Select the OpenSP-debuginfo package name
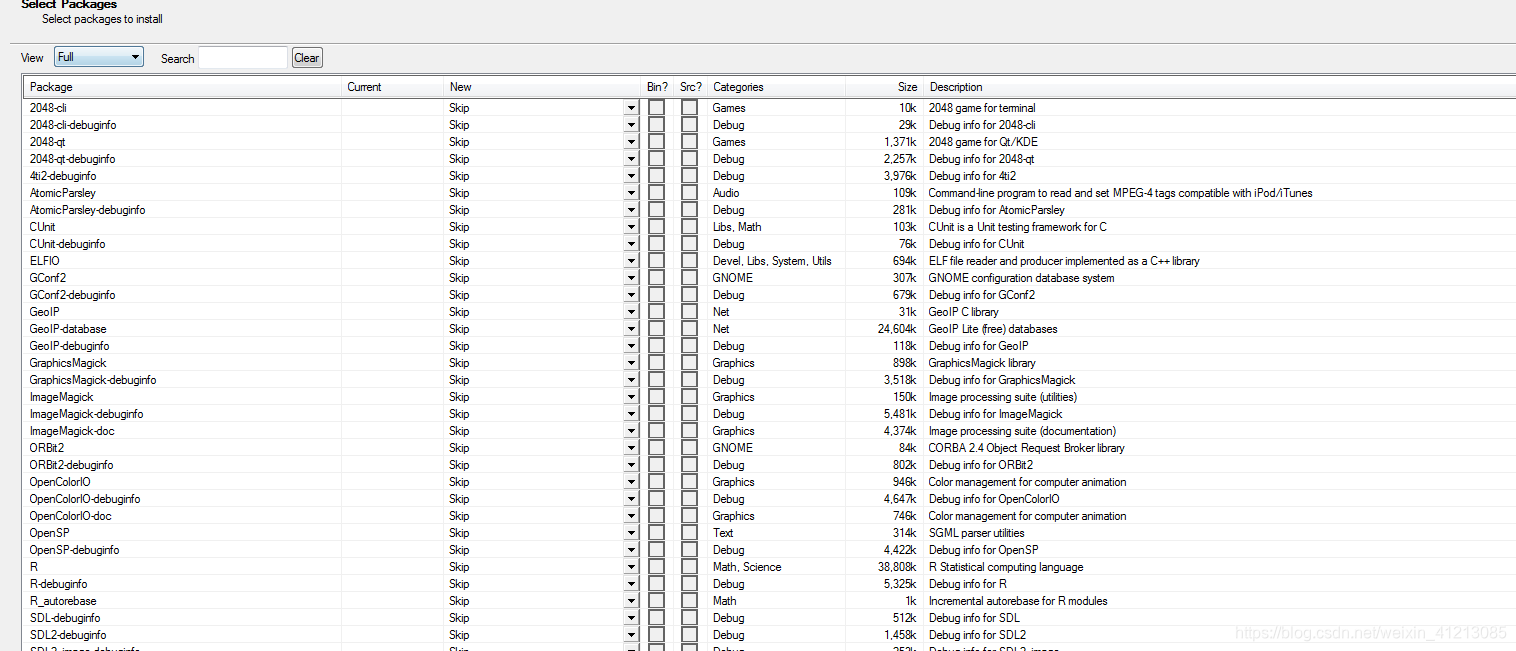Screen dimensions: 1516x651 [74, 550]
